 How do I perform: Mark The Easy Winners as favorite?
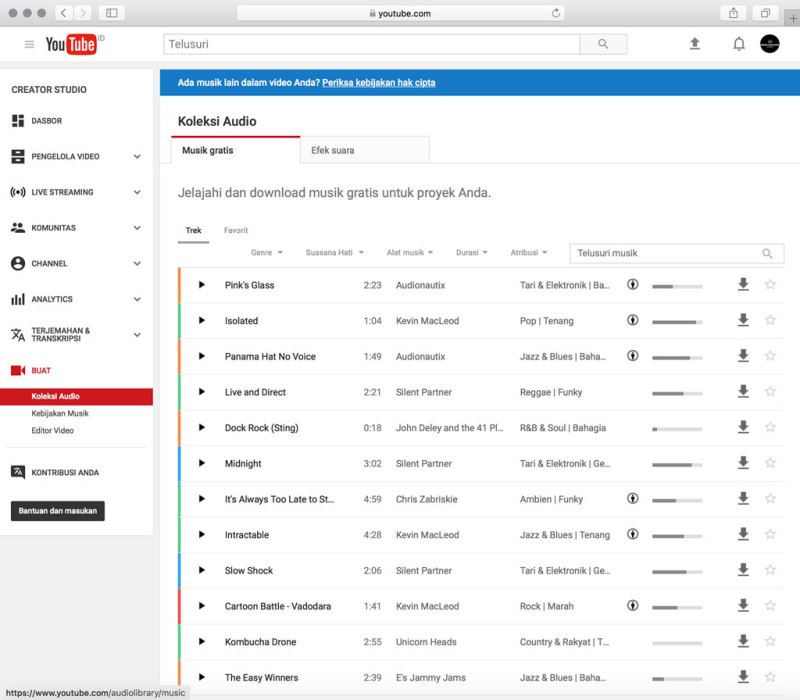[x=770, y=677]
